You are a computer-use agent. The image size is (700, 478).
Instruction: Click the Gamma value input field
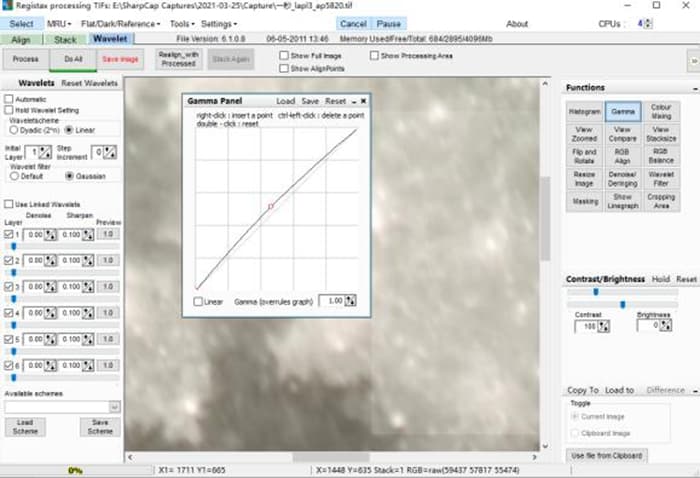tap(335, 300)
